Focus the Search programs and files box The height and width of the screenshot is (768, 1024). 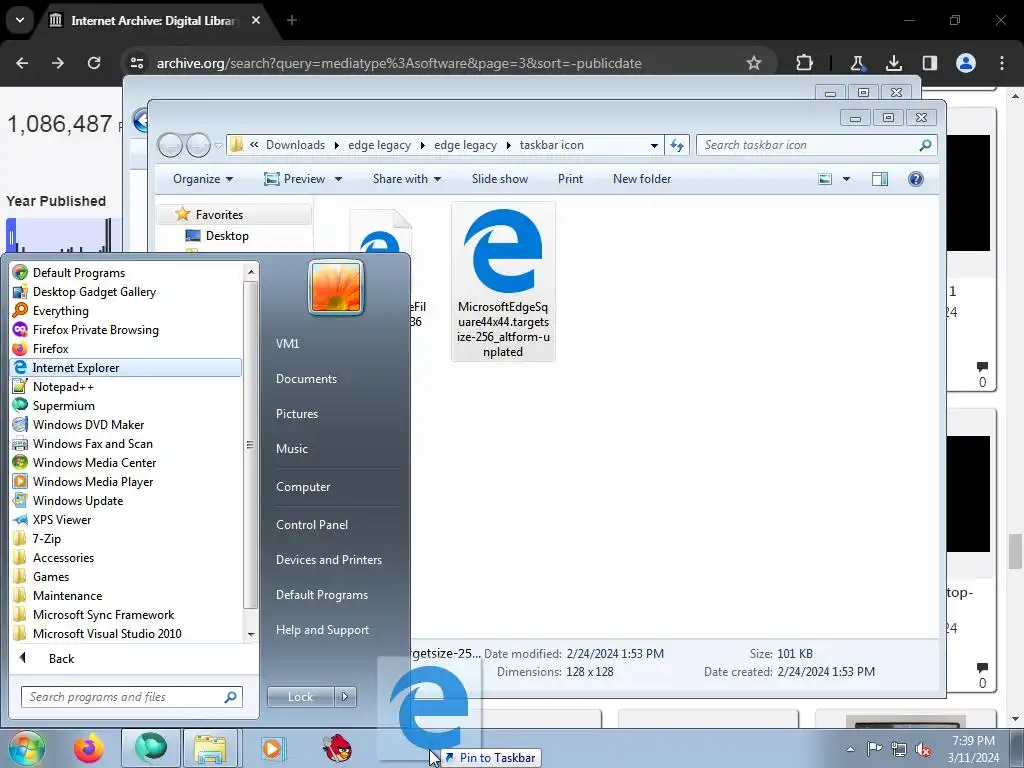(x=132, y=697)
